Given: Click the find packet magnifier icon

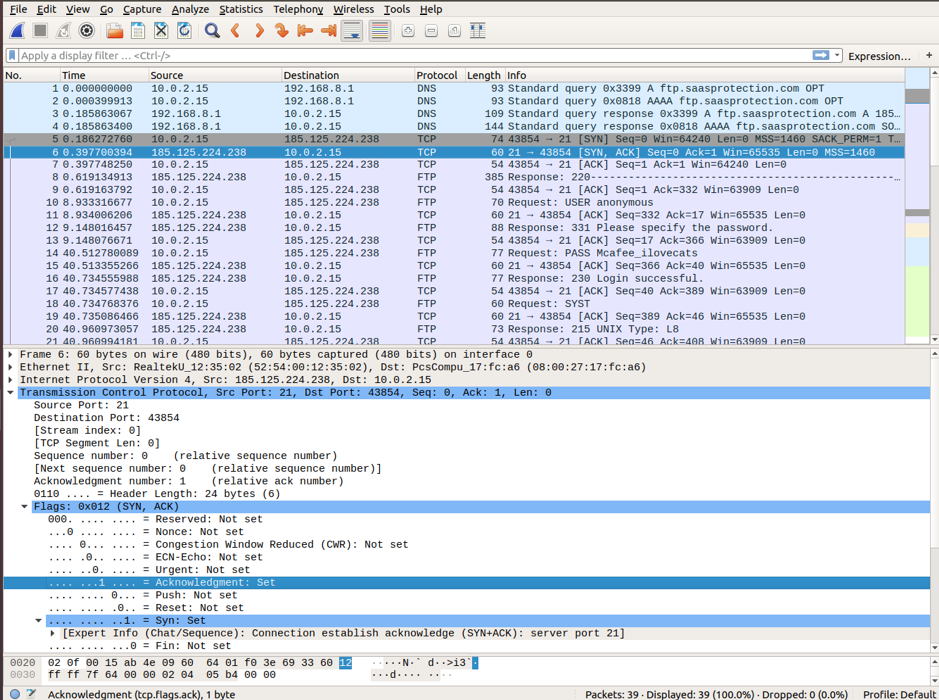Looking at the screenshot, I should coord(212,31).
